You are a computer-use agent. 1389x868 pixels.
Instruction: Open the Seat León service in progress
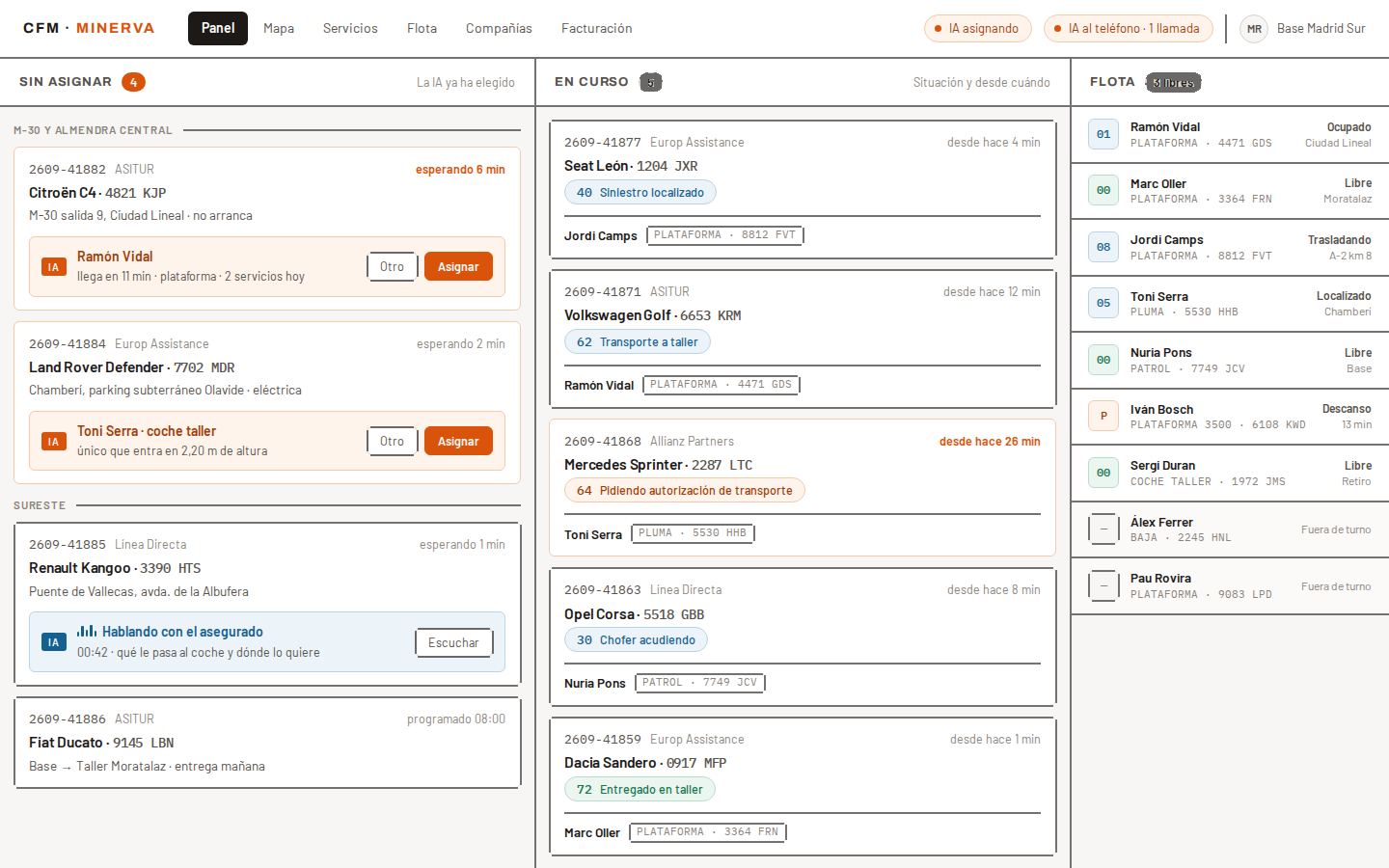point(803,189)
